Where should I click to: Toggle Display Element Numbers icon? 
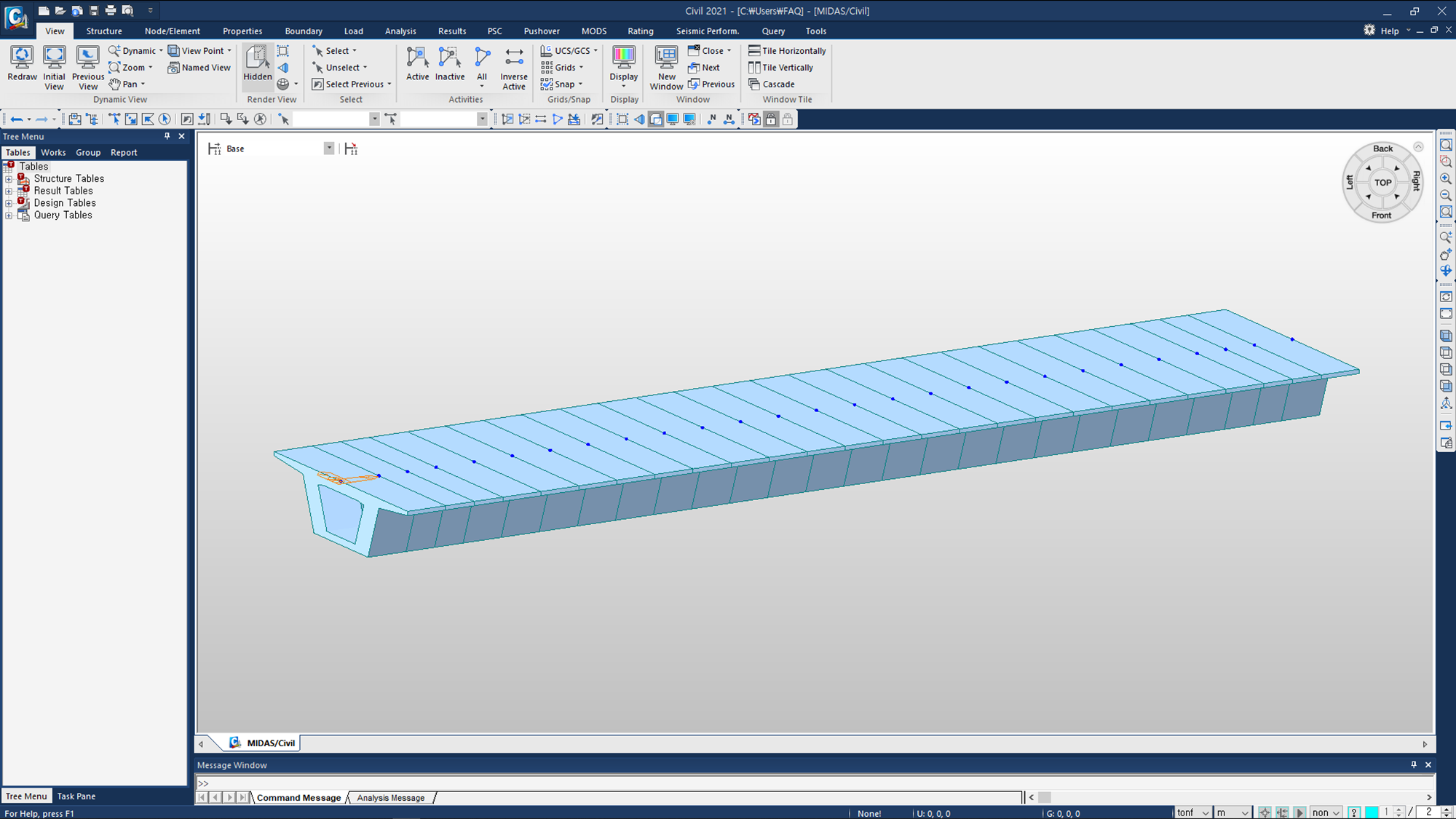pyautogui.click(x=729, y=119)
